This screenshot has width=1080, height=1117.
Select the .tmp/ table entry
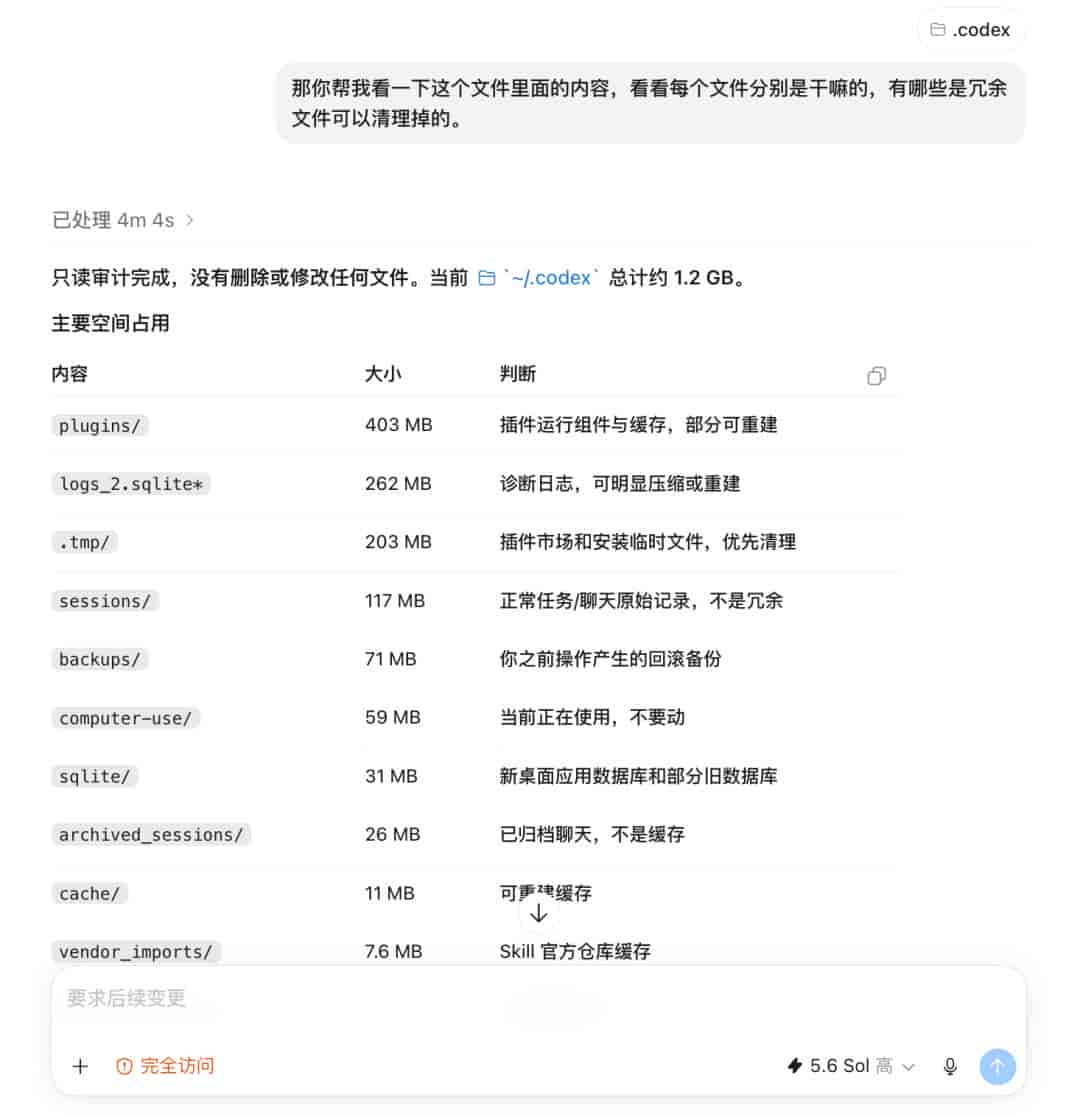pos(84,542)
